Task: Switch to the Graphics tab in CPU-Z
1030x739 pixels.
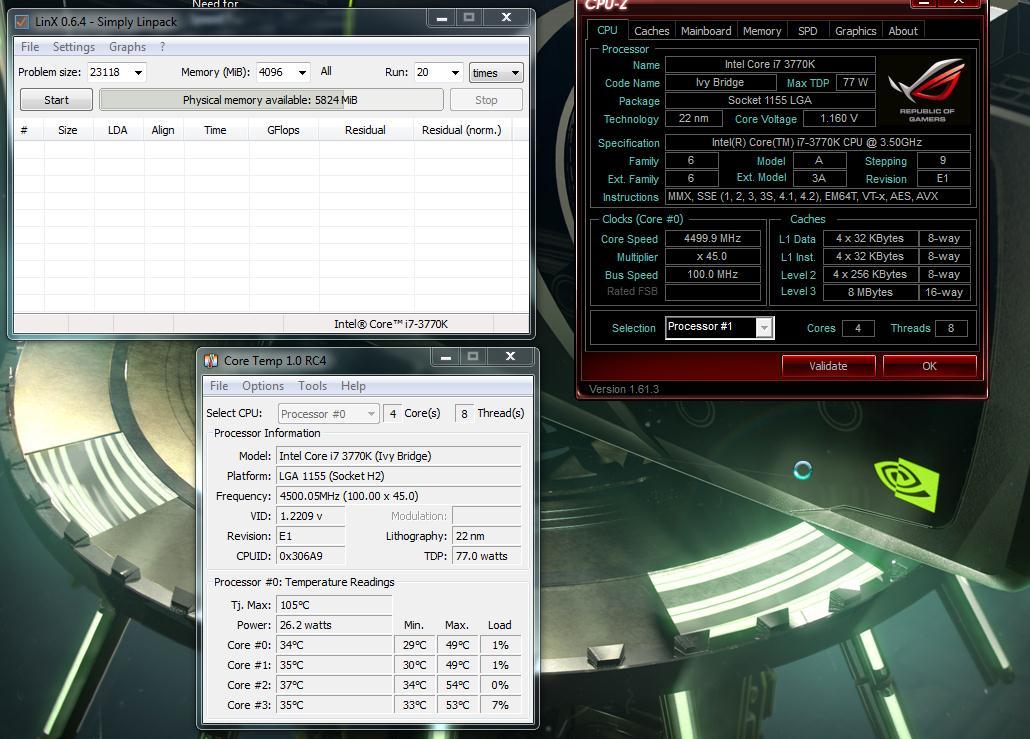Action: pyautogui.click(x=855, y=31)
